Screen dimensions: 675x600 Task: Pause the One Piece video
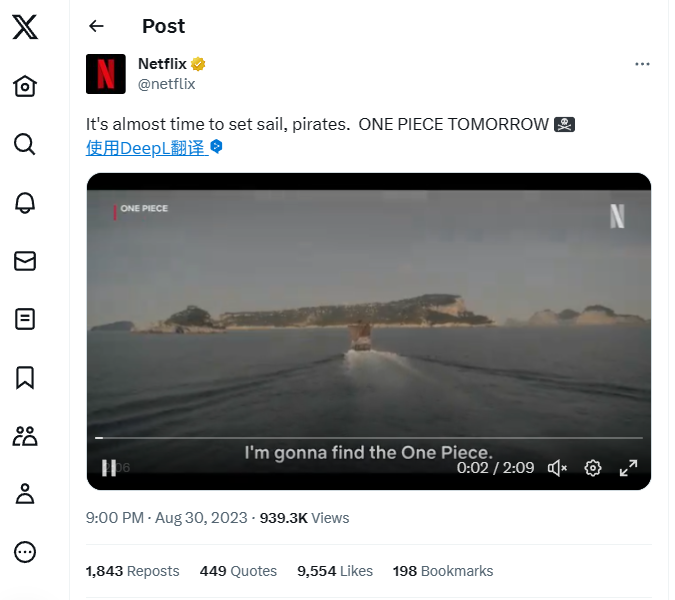(109, 468)
